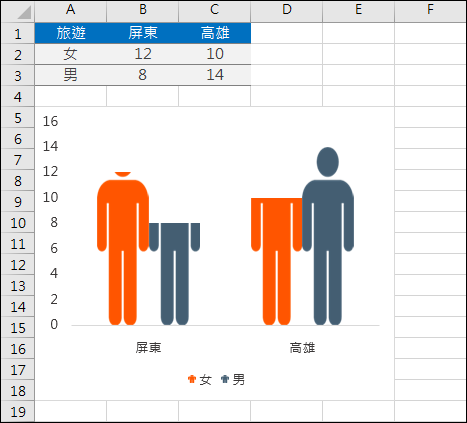Click cell with value 12 in the table
The image size is (467, 423).
click(x=143, y=54)
